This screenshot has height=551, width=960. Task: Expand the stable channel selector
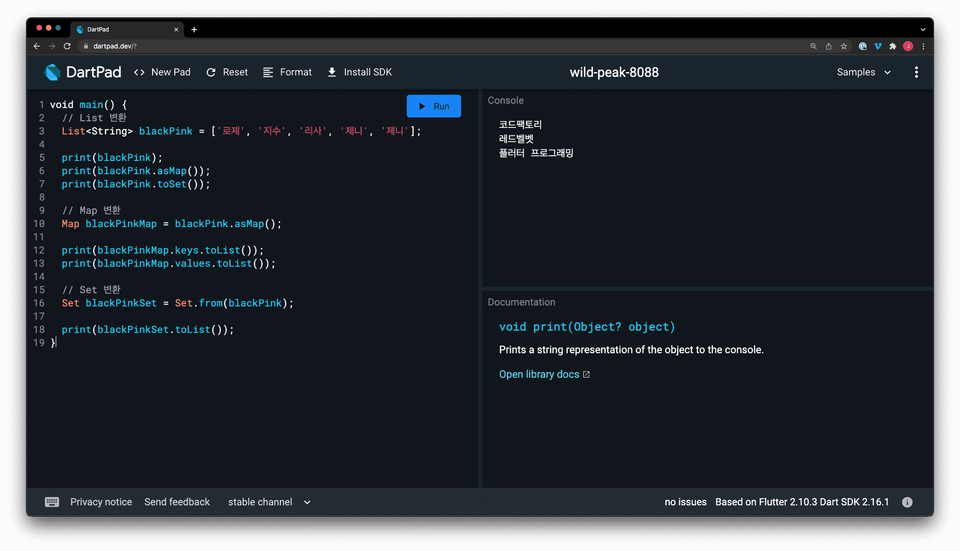(x=269, y=502)
